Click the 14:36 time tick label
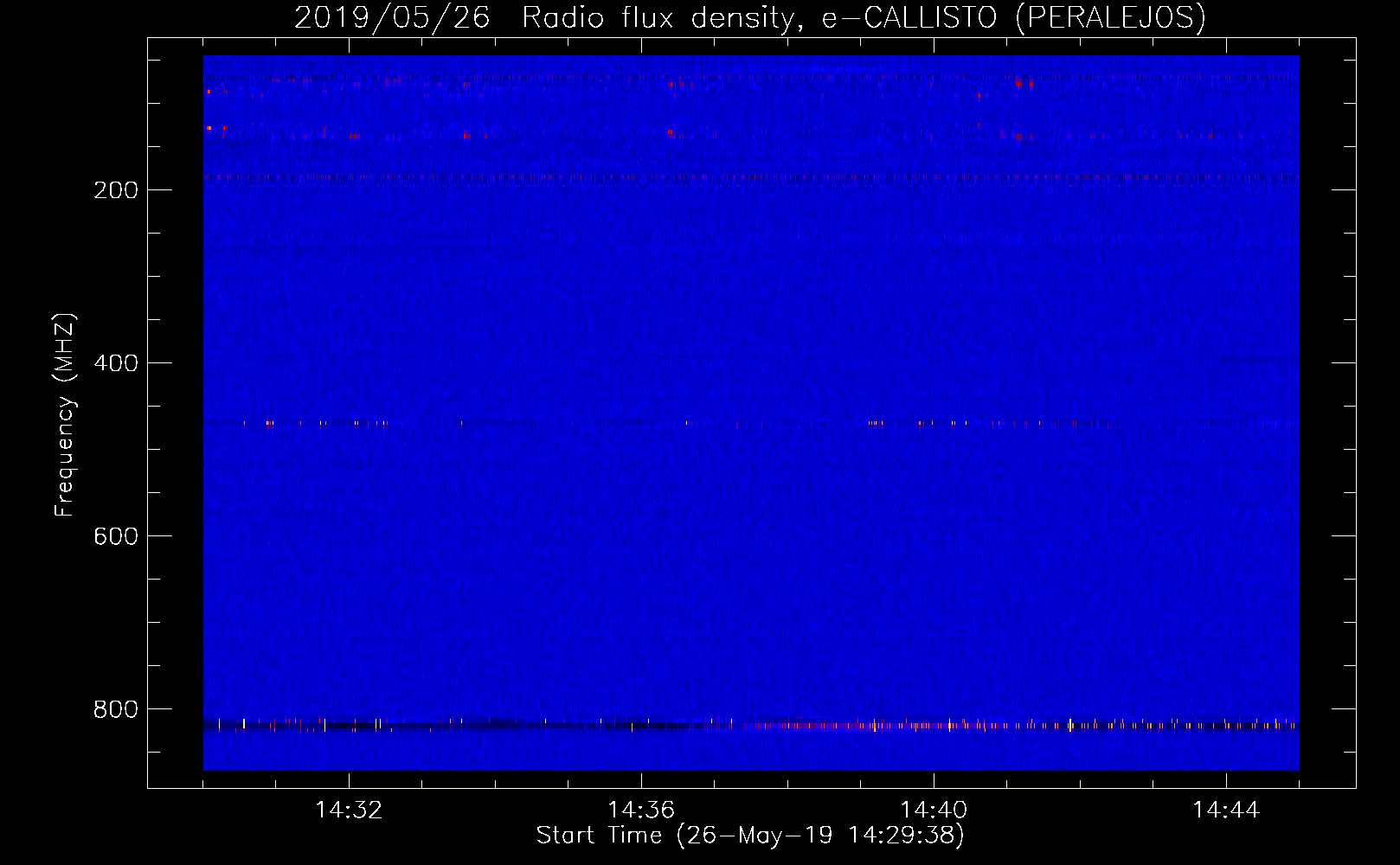Image resolution: width=1400 pixels, height=865 pixels. [x=641, y=810]
